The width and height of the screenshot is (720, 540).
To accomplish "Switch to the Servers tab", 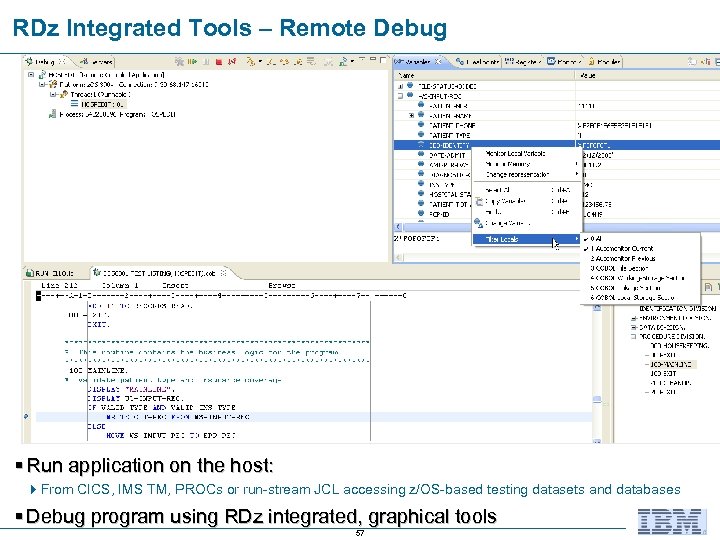I will click(x=97, y=61).
